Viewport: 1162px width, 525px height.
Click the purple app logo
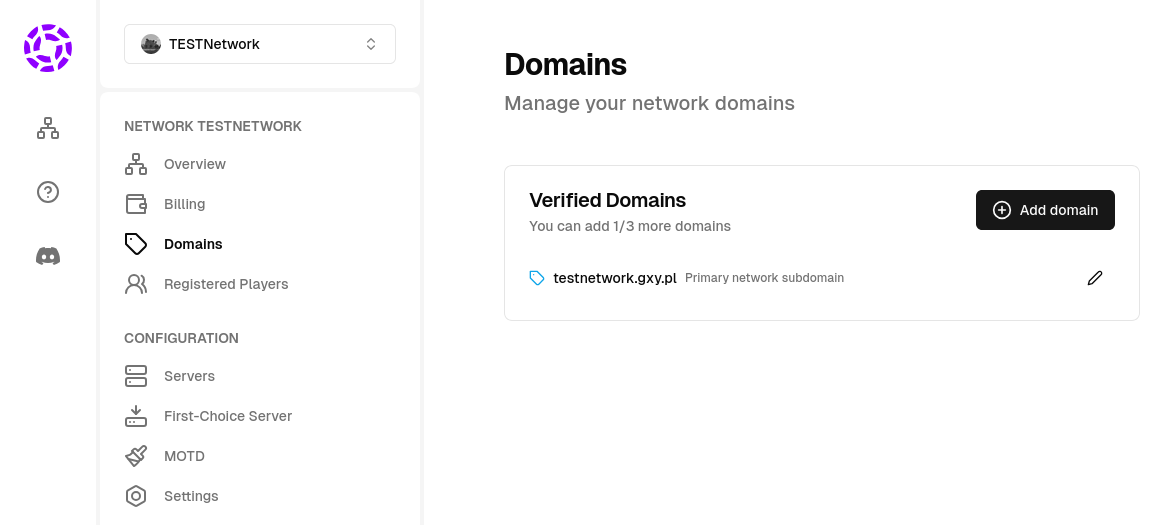[x=47, y=48]
